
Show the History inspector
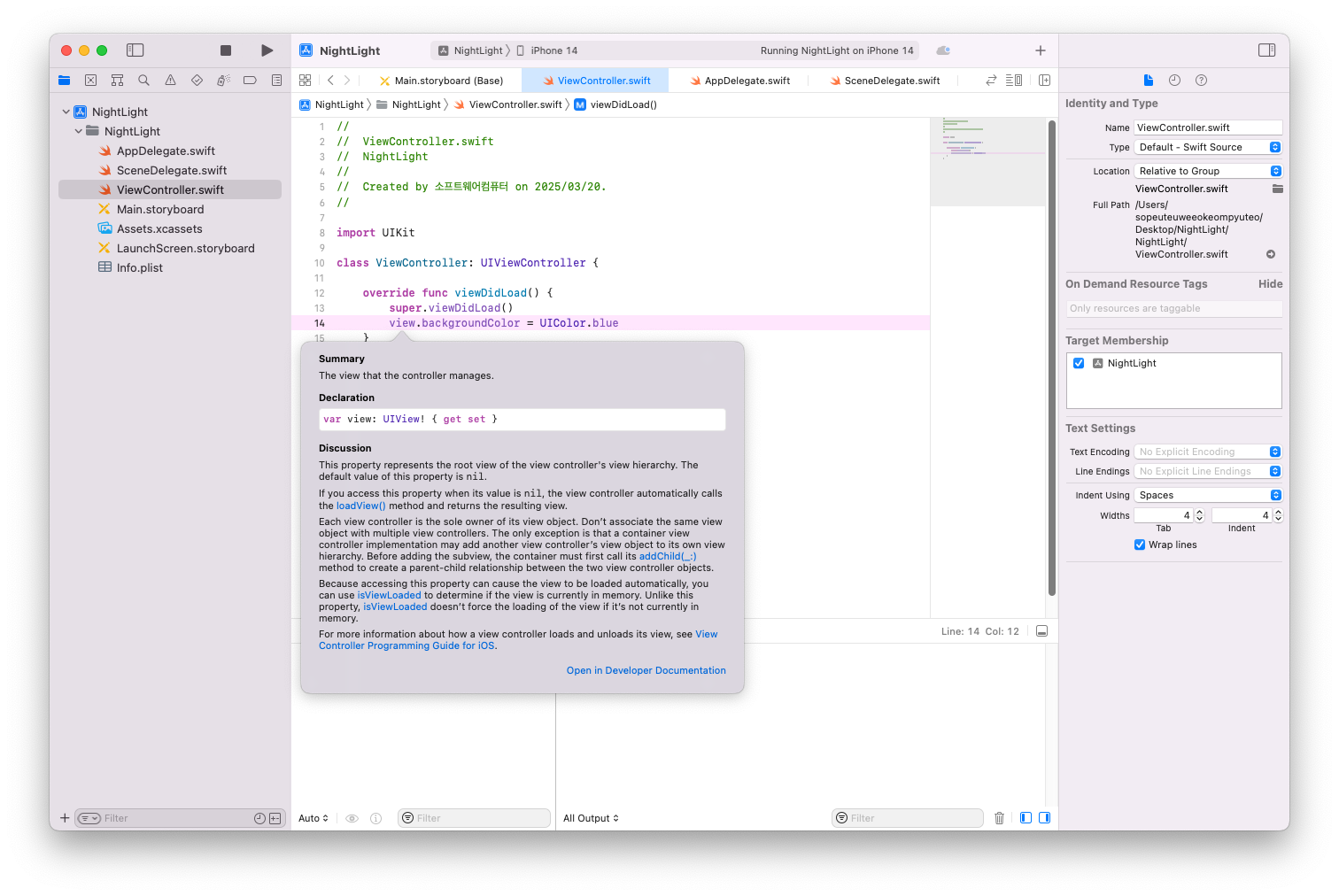tap(1174, 81)
